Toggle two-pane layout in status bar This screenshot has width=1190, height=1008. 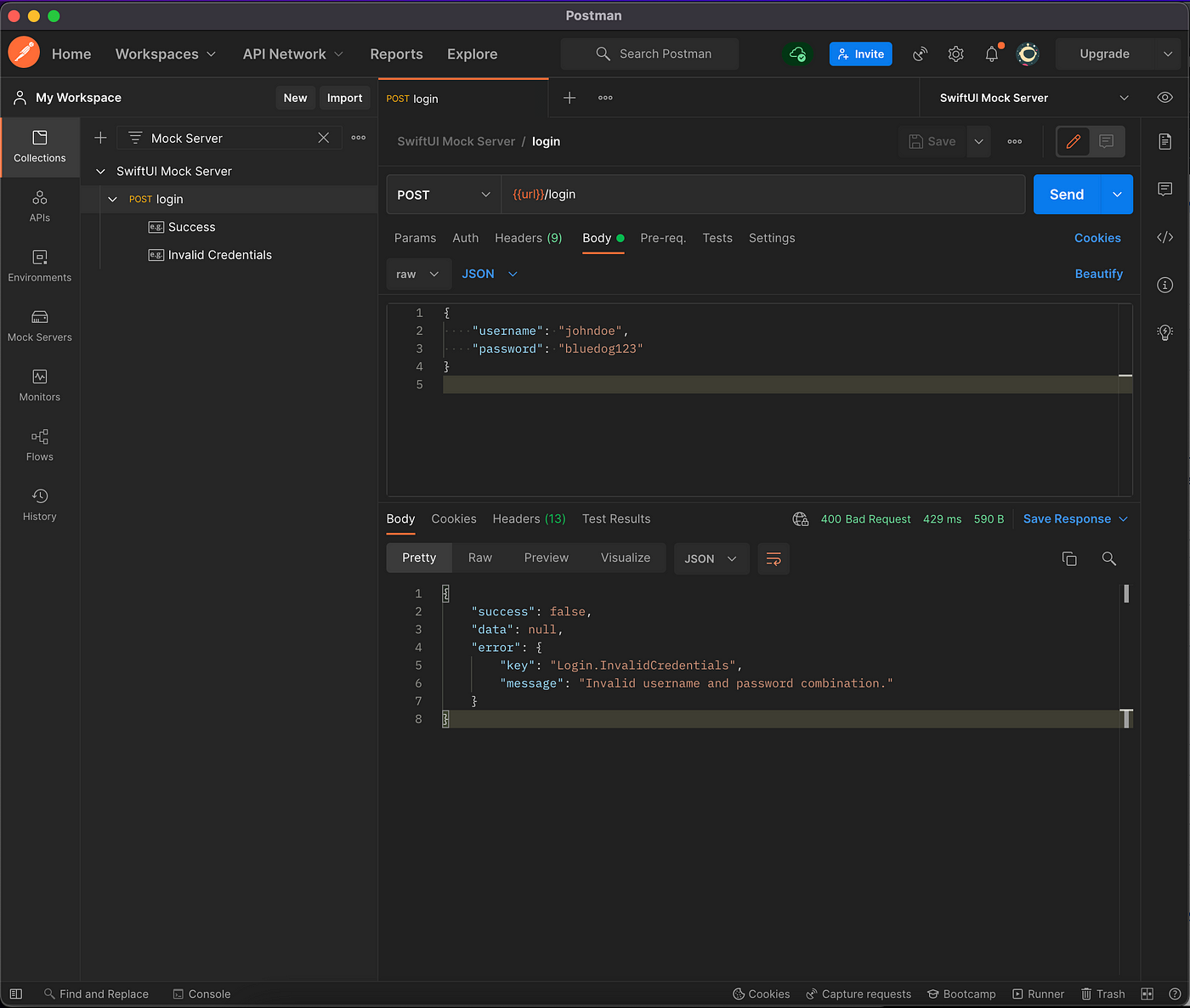(x=1147, y=994)
